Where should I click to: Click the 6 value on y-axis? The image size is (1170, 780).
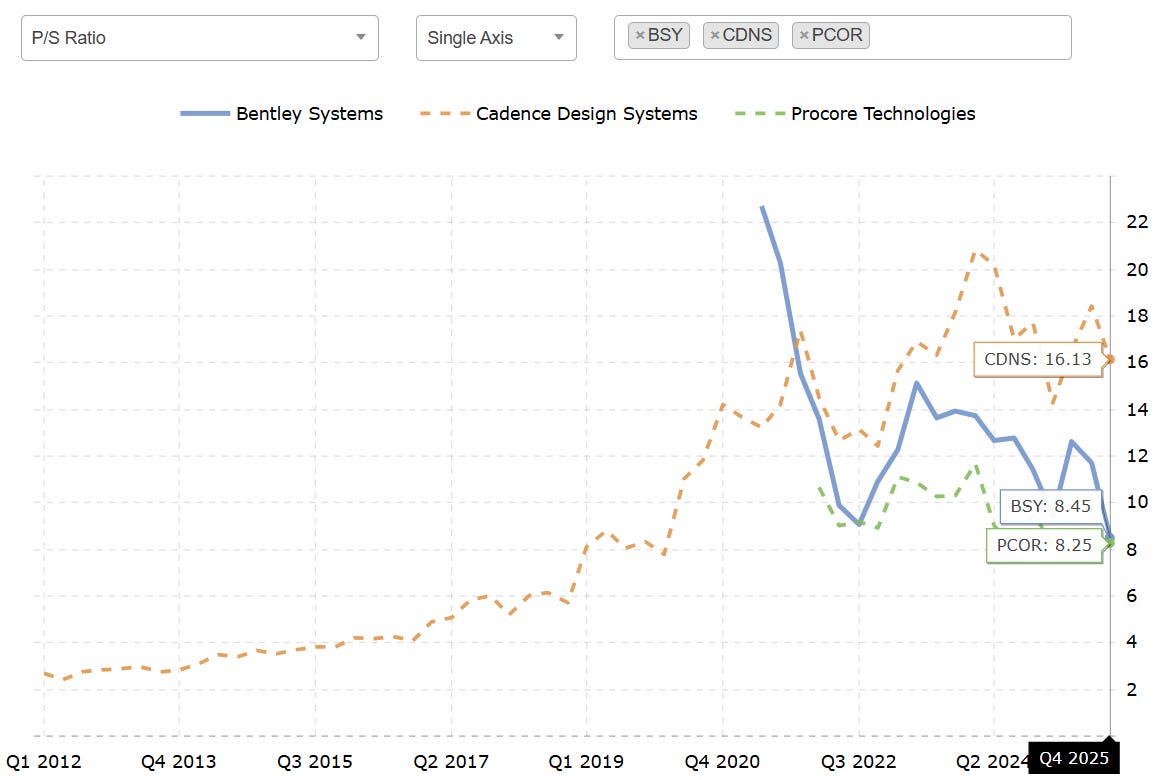tap(1131, 596)
